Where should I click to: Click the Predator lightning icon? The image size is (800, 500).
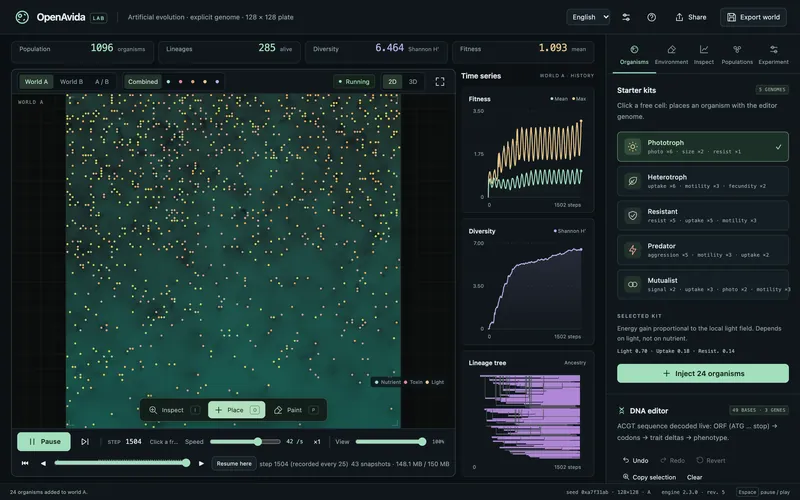click(x=633, y=250)
